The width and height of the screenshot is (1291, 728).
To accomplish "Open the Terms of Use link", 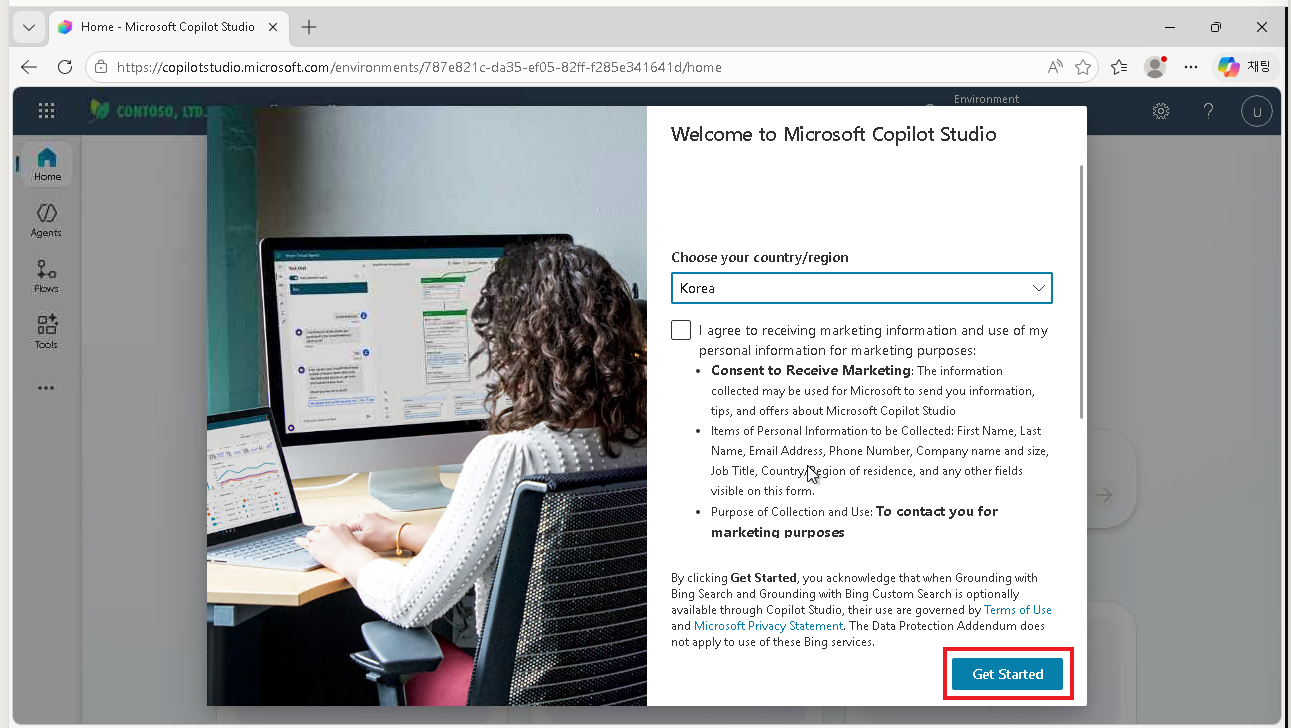I will click(1018, 610).
